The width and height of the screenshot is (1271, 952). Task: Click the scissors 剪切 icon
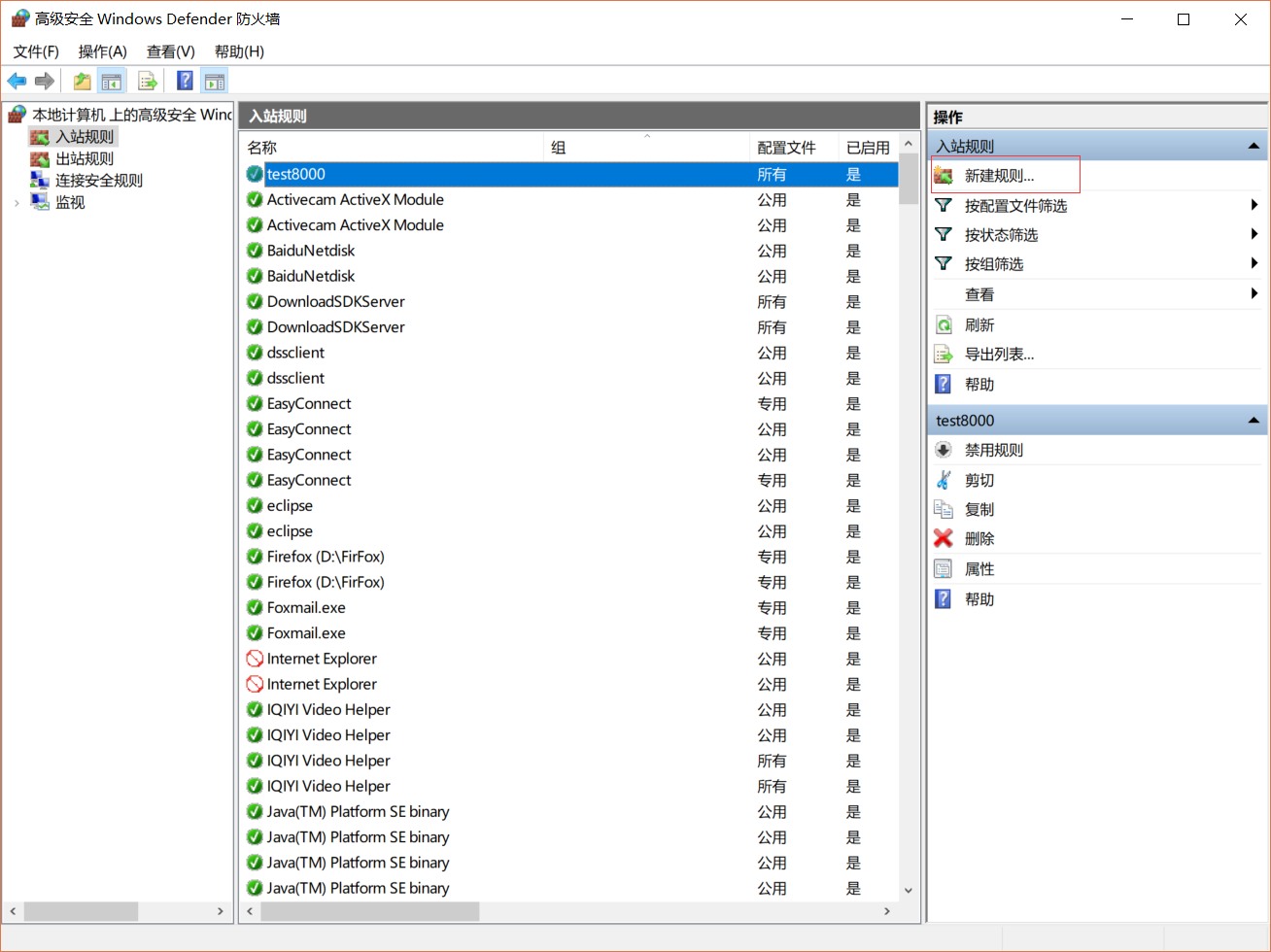(943, 480)
